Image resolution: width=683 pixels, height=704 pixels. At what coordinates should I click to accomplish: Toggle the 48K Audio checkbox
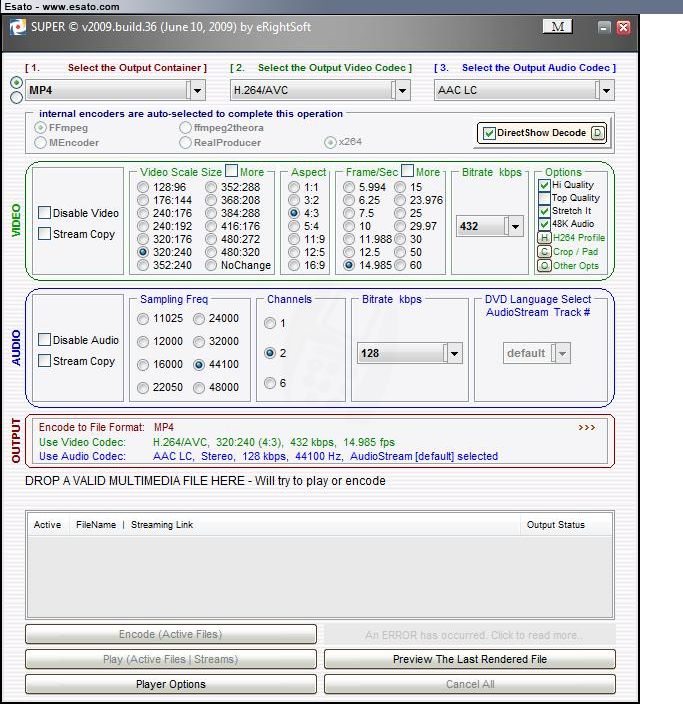[544, 224]
